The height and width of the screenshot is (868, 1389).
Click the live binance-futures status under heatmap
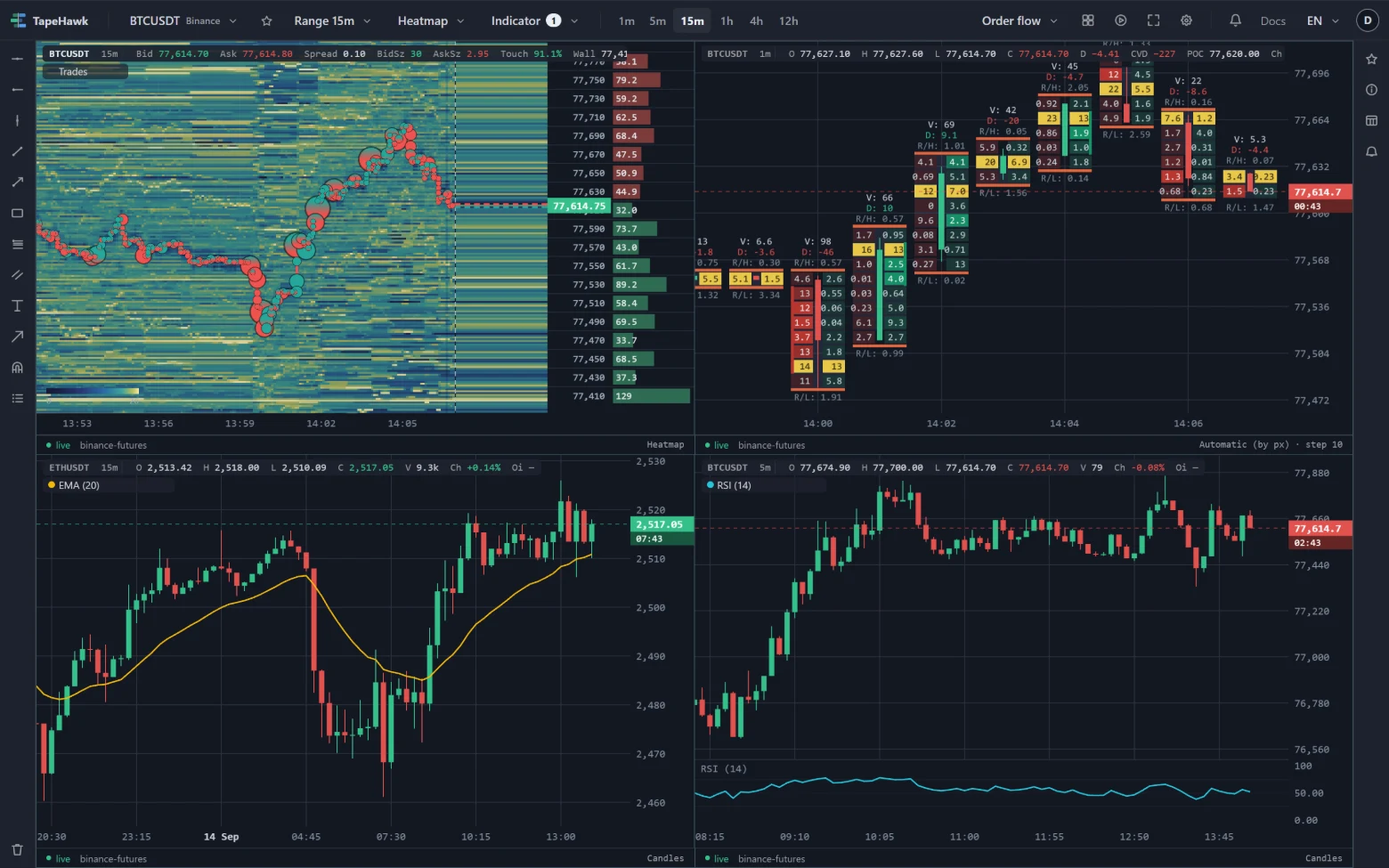point(96,445)
